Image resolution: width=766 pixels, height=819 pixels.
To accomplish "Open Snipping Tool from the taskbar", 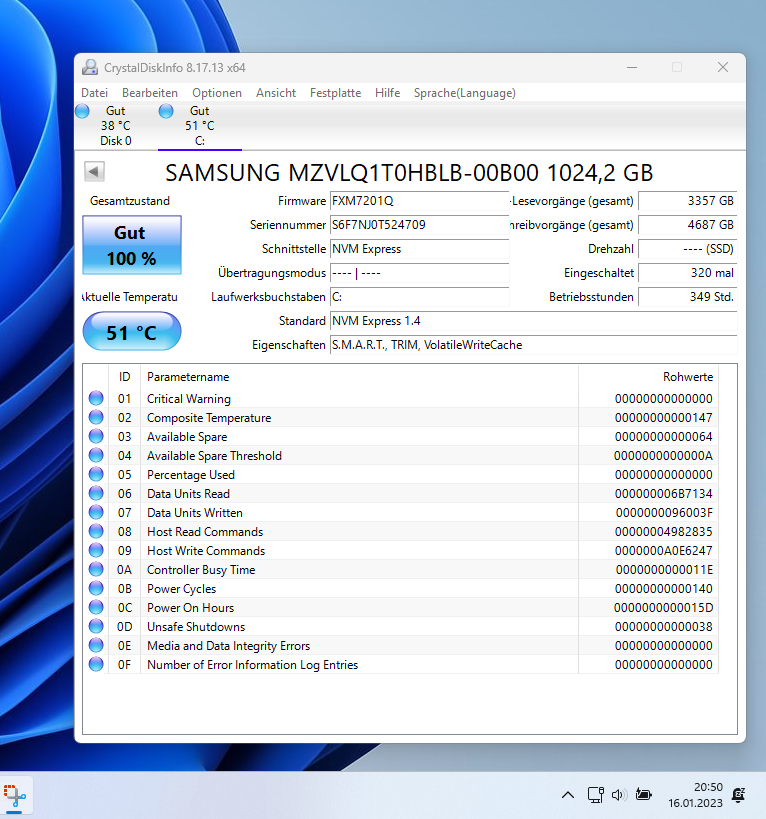I will click(15, 795).
